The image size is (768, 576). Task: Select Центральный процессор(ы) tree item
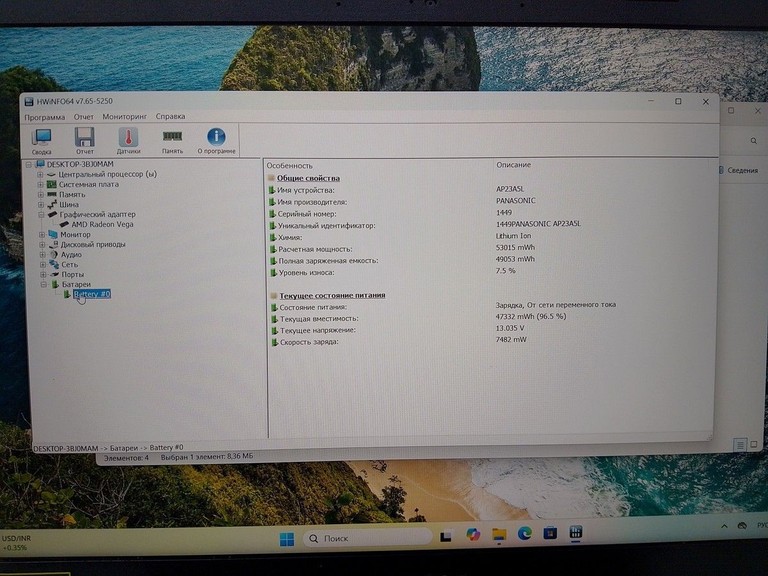click(108, 174)
